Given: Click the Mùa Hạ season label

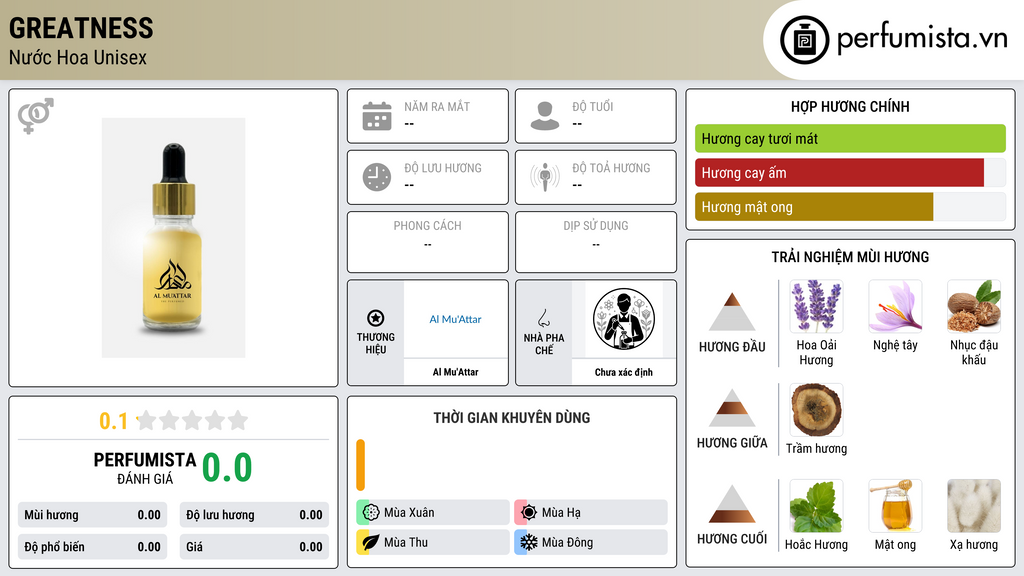Looking at the screenshot, I should click(x=561, y=513).
